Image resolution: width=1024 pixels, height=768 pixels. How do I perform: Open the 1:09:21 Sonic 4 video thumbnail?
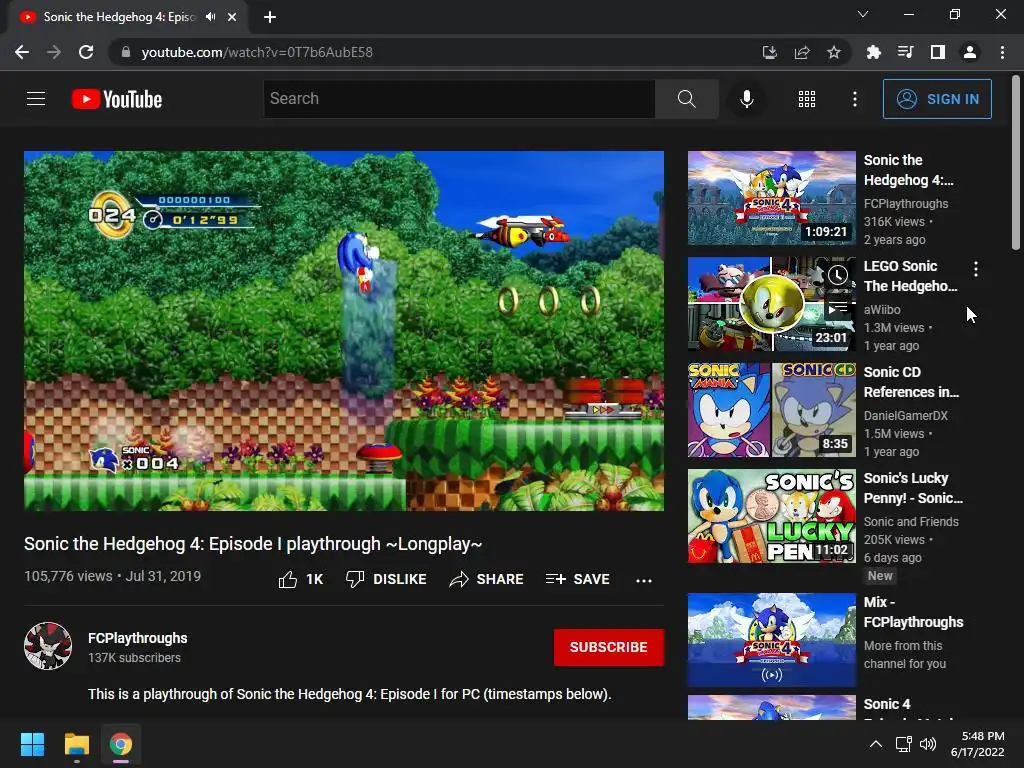click(x=772, y=198)
